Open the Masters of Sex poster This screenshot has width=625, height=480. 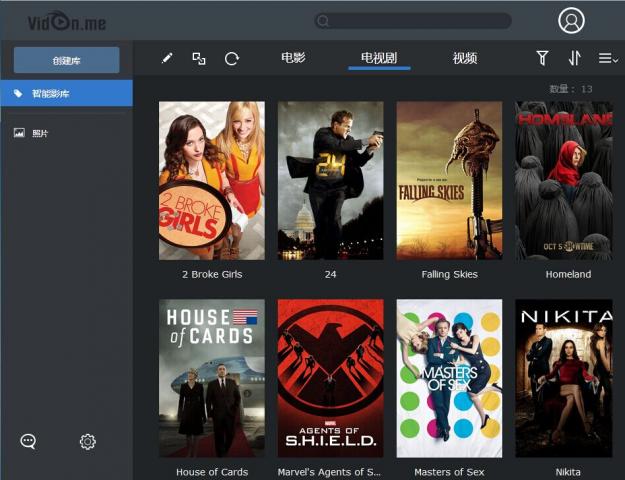[x=449, y=378]
